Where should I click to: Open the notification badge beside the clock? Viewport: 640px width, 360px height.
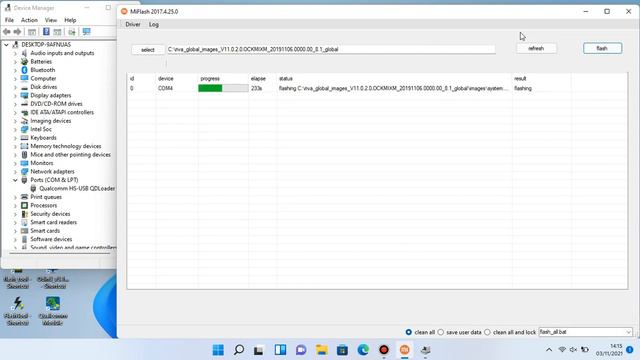630,350
